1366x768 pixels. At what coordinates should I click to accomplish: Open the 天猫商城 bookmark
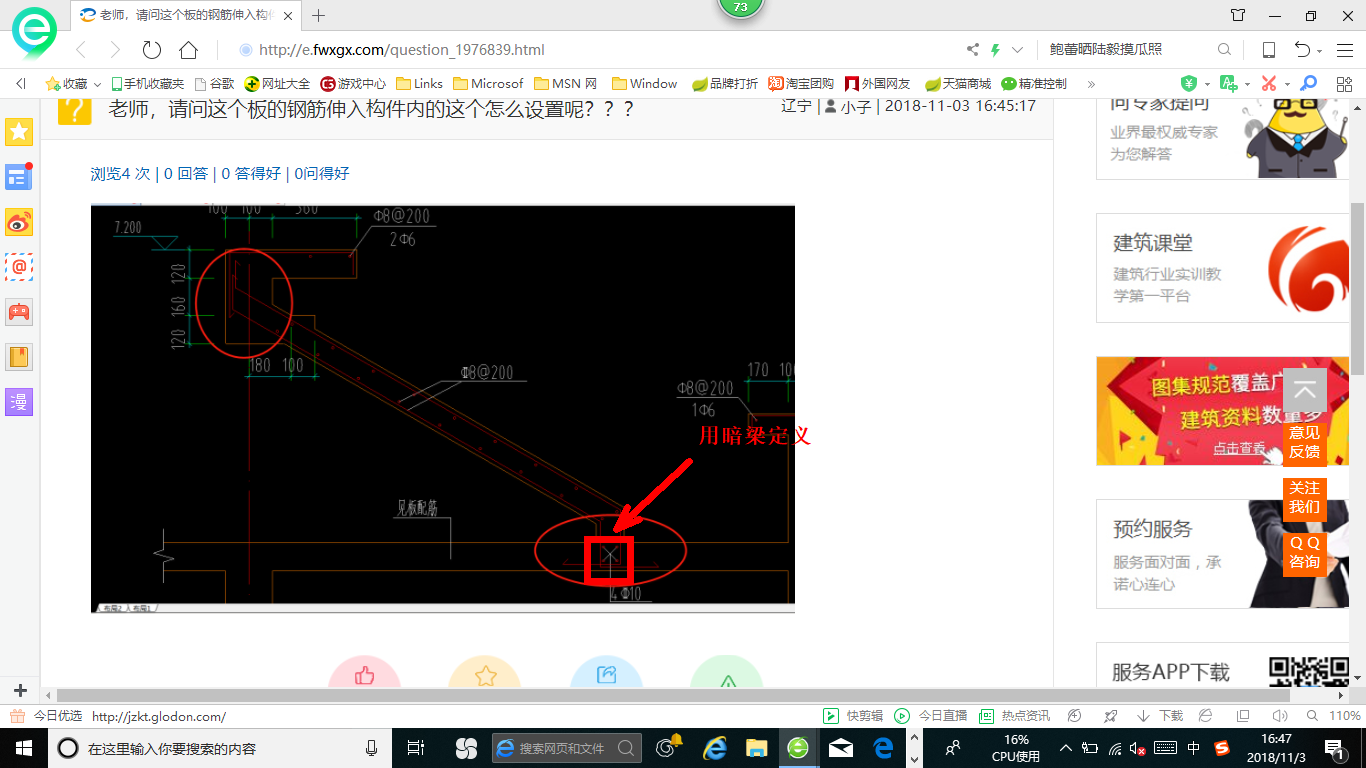coord(958,84)
